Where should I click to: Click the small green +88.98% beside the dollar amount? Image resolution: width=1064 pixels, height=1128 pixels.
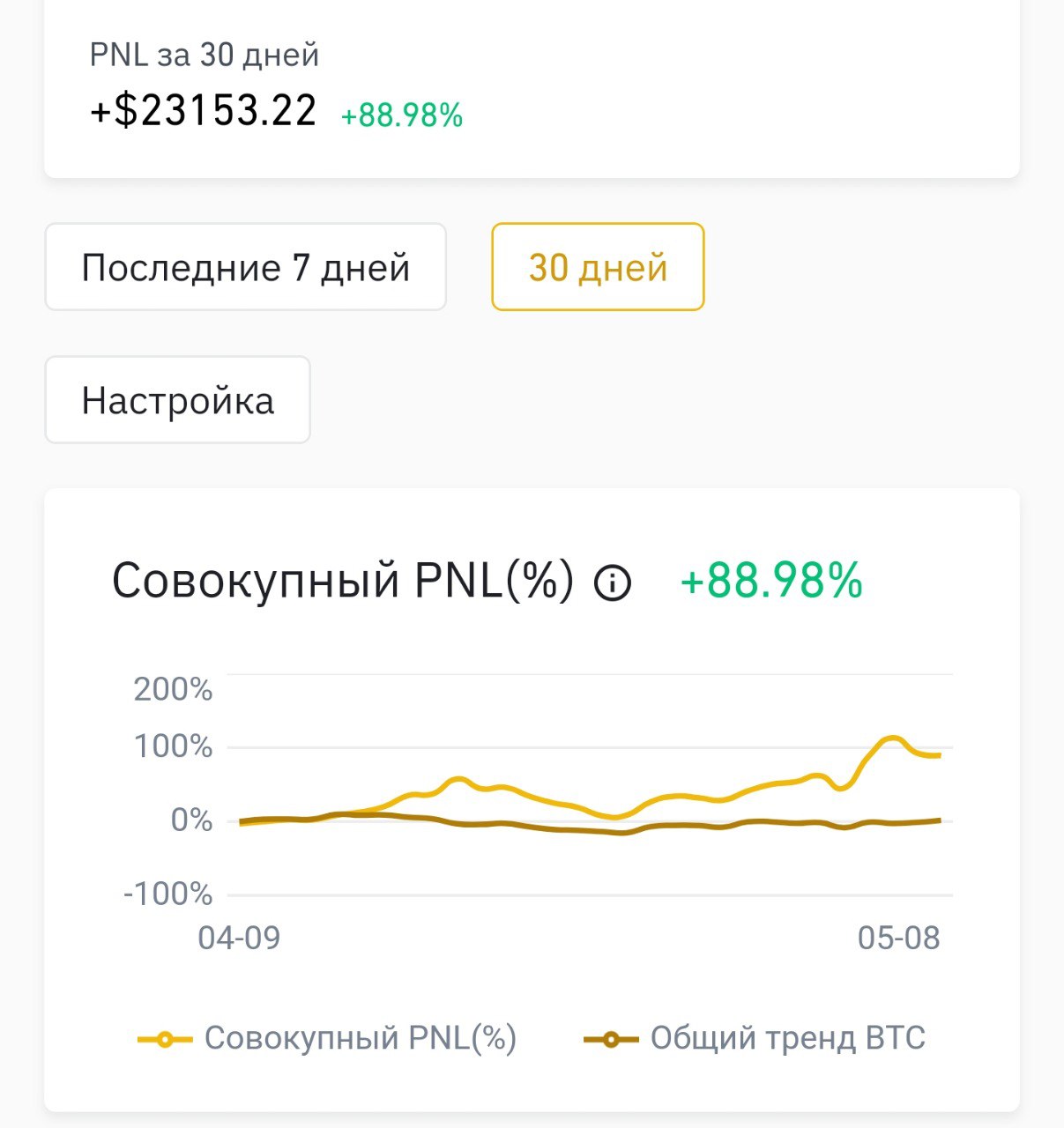point(402,115)
